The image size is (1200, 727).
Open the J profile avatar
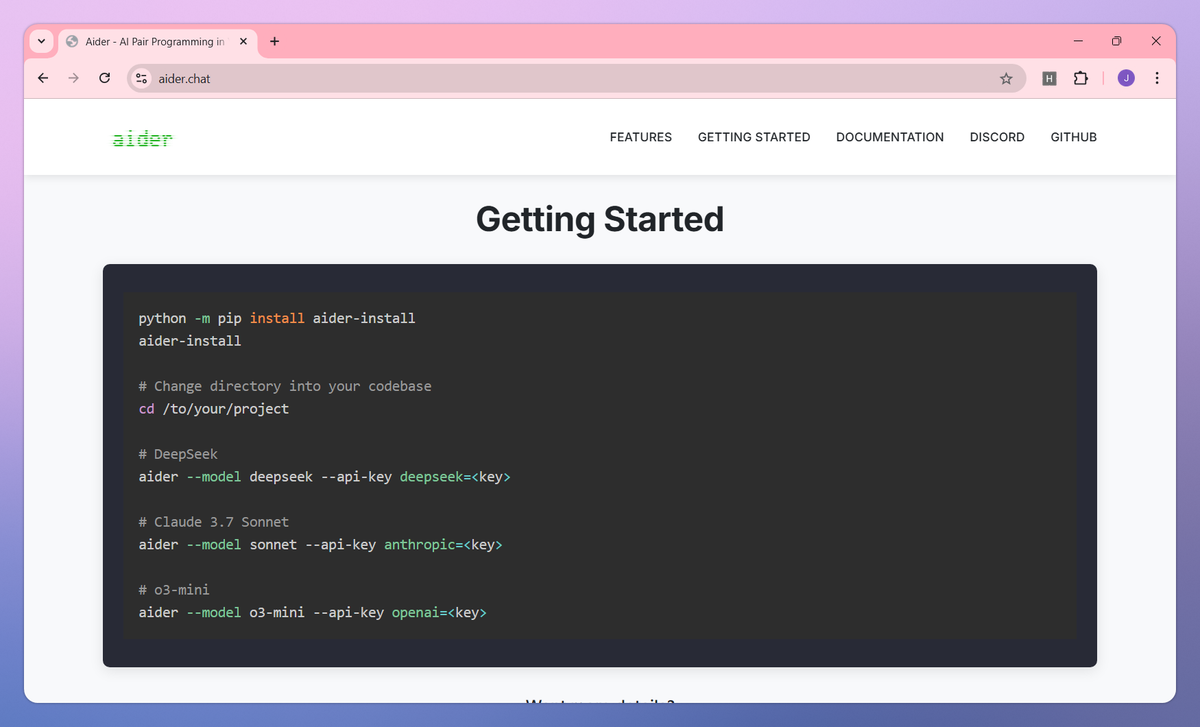1126,78
